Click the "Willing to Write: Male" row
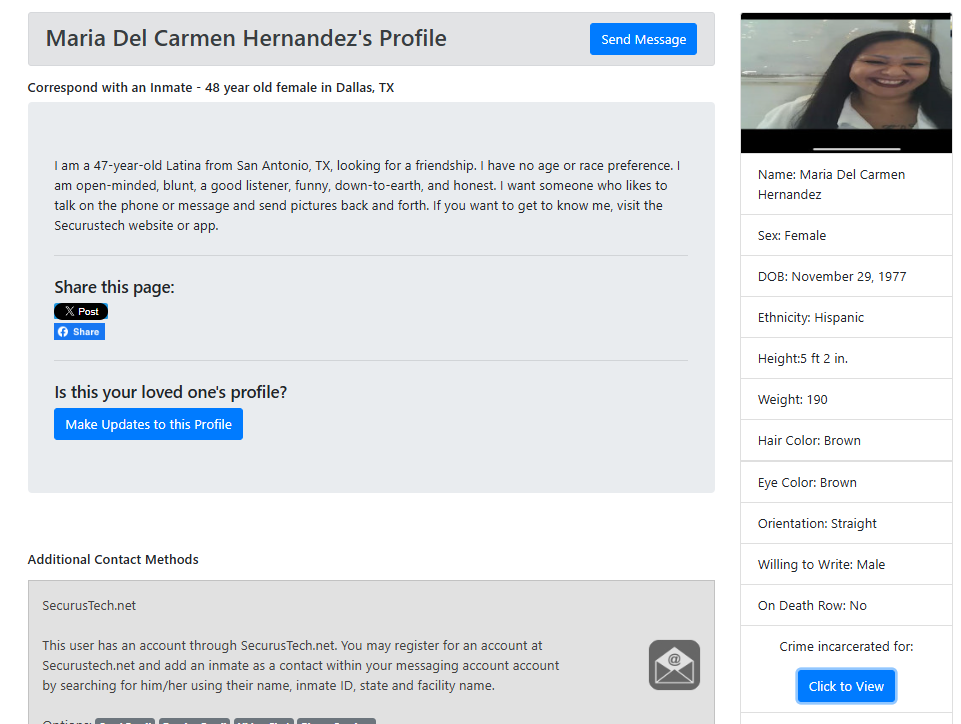This screenshot has width=961, height=724. point(846,565)
